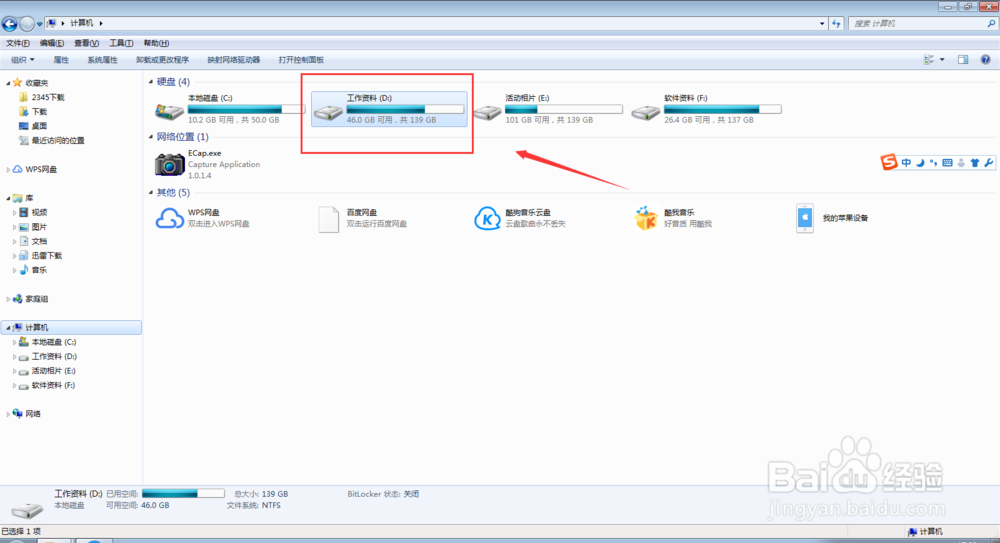Click 映射网络驱动器 in toolbar
The image size is (1000, 543).
point(233,60)
